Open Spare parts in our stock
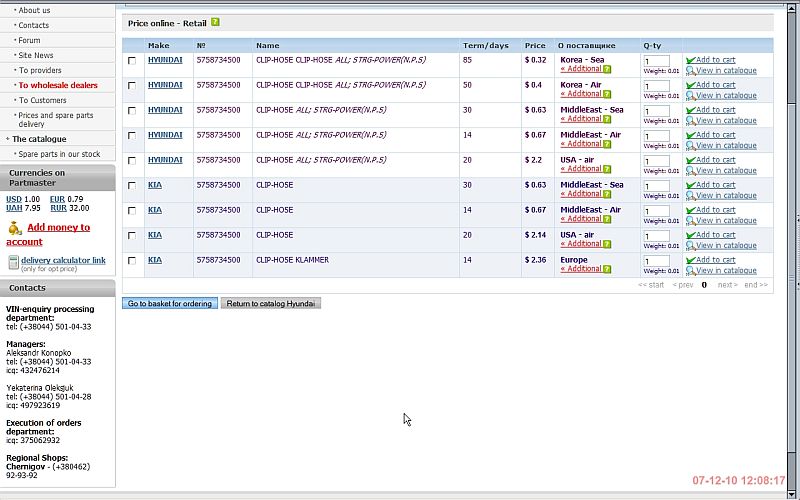This screenshot has width=800, height=500. click(x=59, y=154)
